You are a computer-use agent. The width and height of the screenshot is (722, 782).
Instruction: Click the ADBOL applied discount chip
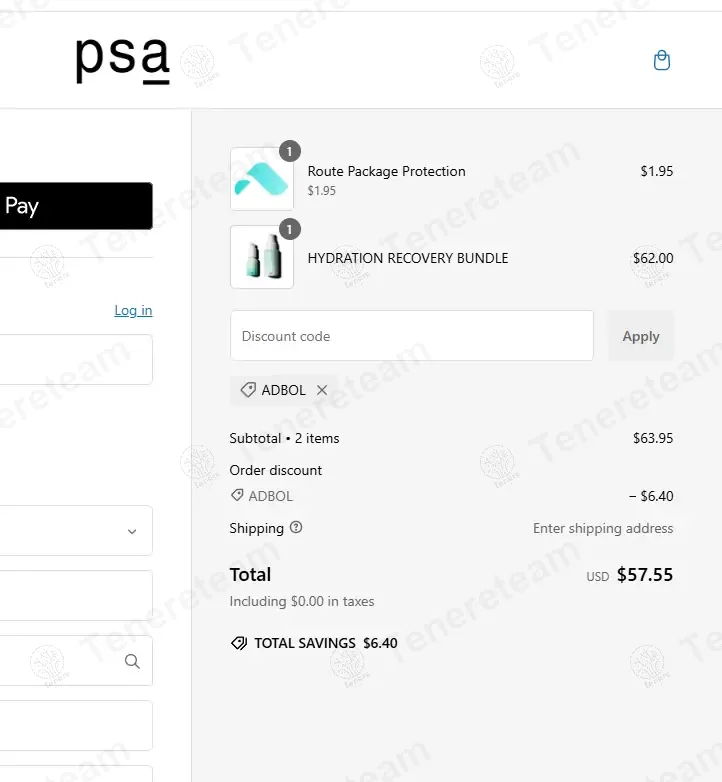(274, 390)
